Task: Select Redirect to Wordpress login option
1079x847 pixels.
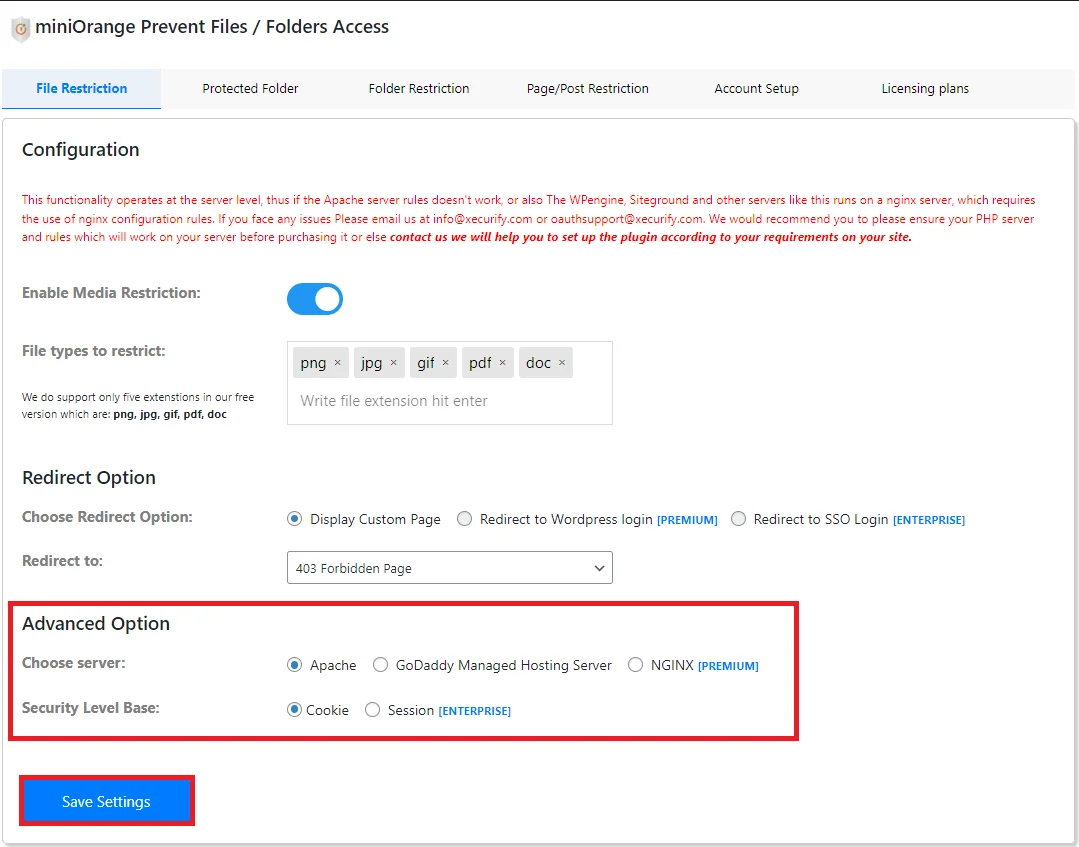Action: [464, 519]
